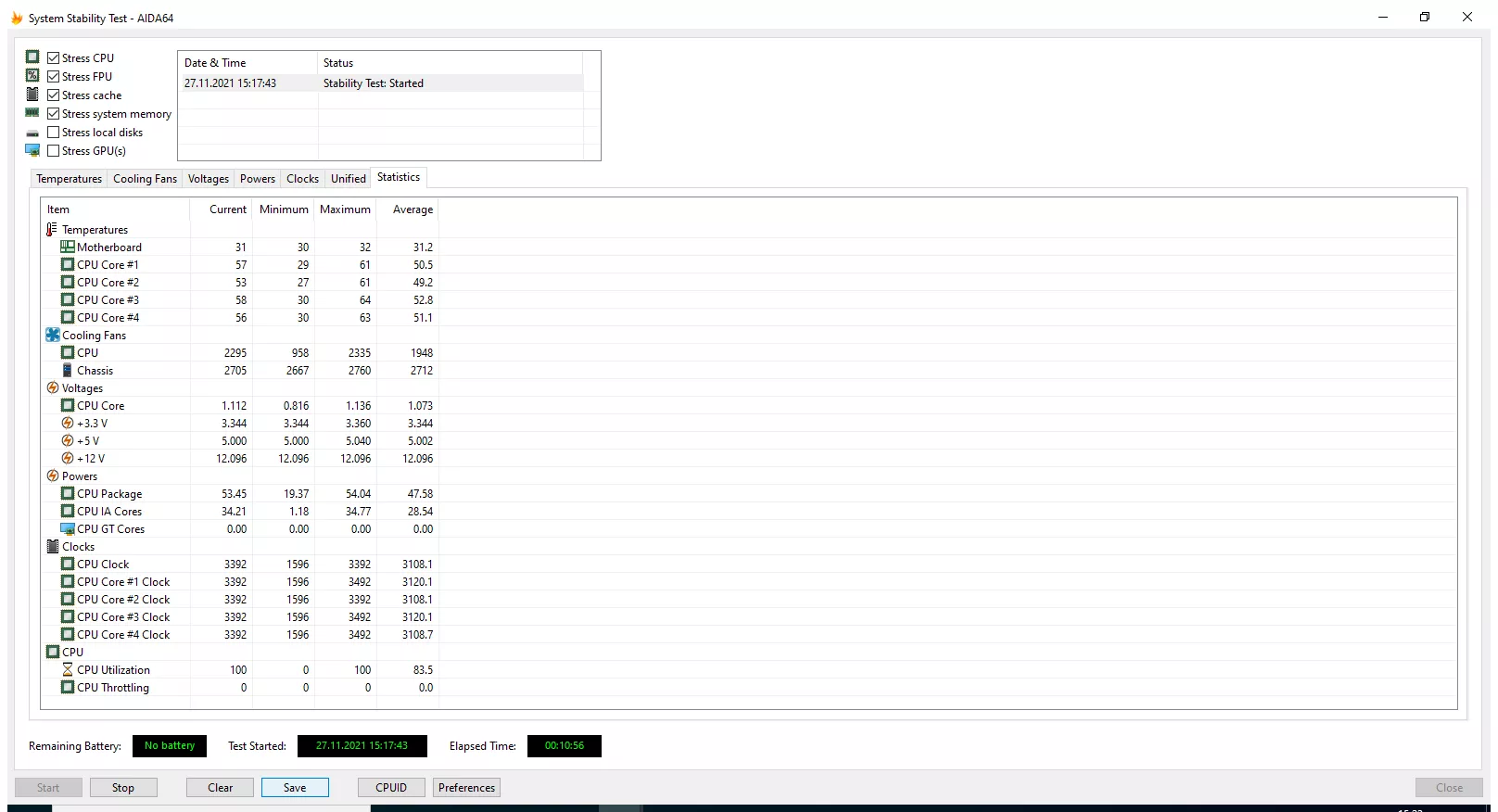The height and width of the screenshot is (812, 1498).
Task: Stop the stability test
Action: click(x=123, y=788)
